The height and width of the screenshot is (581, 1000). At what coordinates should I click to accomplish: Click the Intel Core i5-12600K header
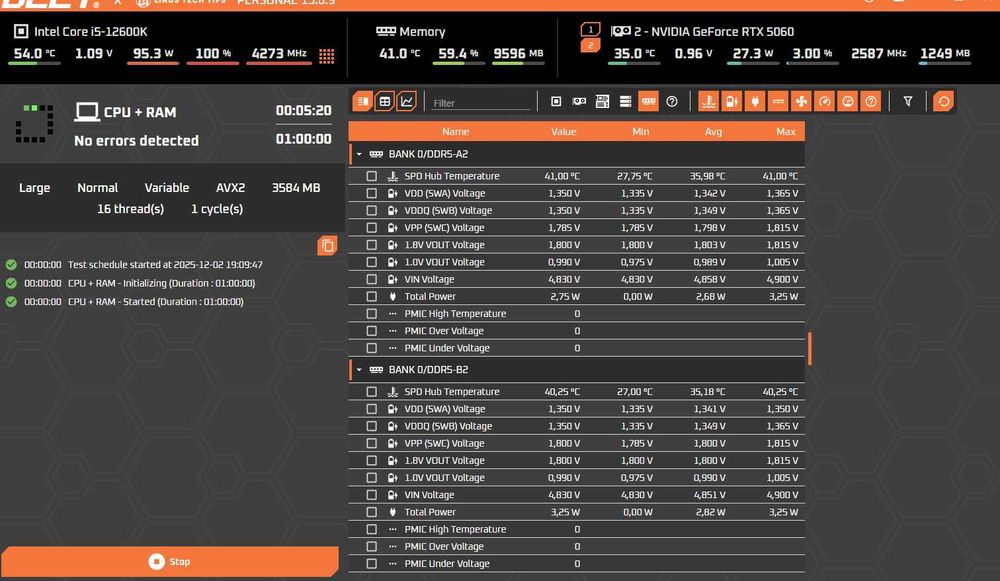(x=91, y=31)
